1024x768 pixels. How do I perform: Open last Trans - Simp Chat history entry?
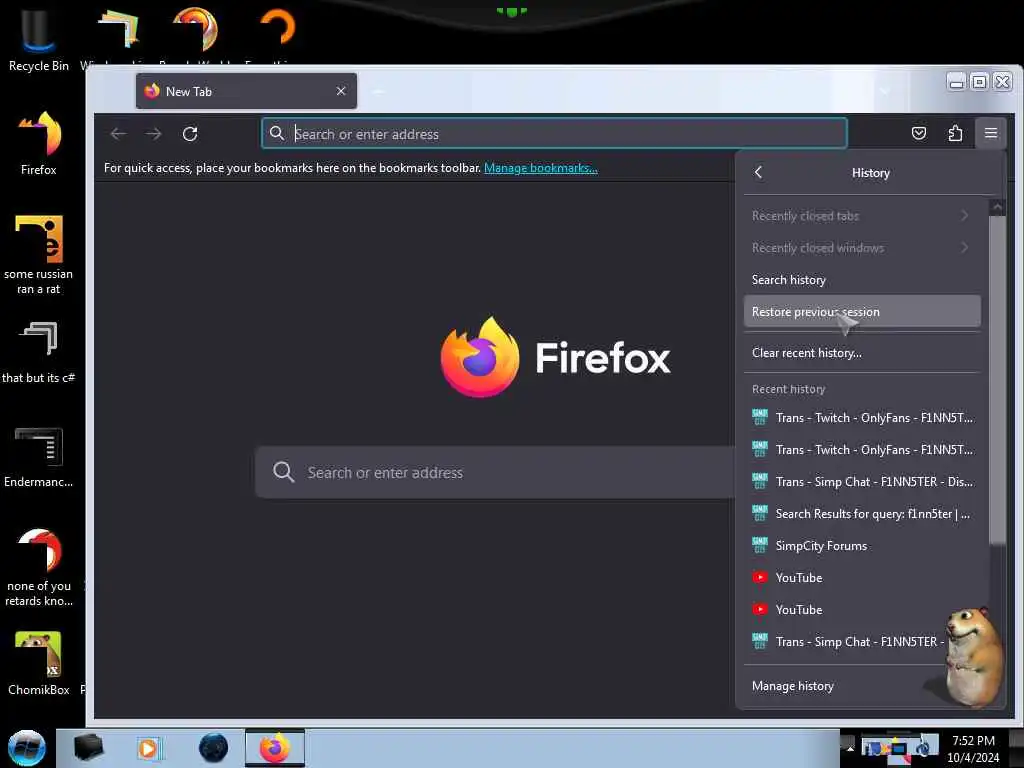pos(849,641)
